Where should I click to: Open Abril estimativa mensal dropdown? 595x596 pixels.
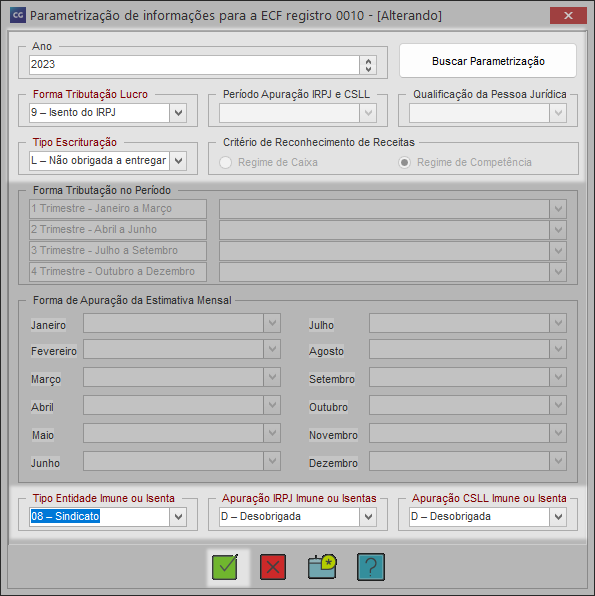[272, 405]
